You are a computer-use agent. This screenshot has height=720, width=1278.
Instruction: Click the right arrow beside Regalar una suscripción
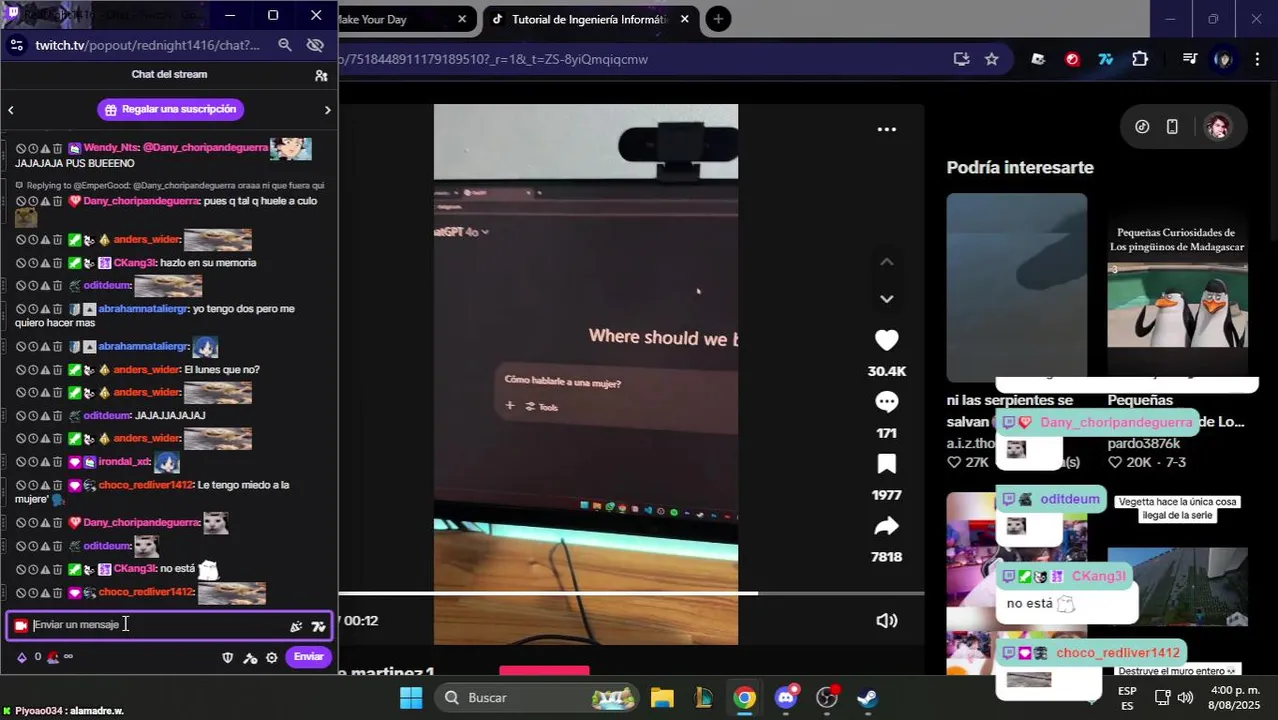[327, 110]
